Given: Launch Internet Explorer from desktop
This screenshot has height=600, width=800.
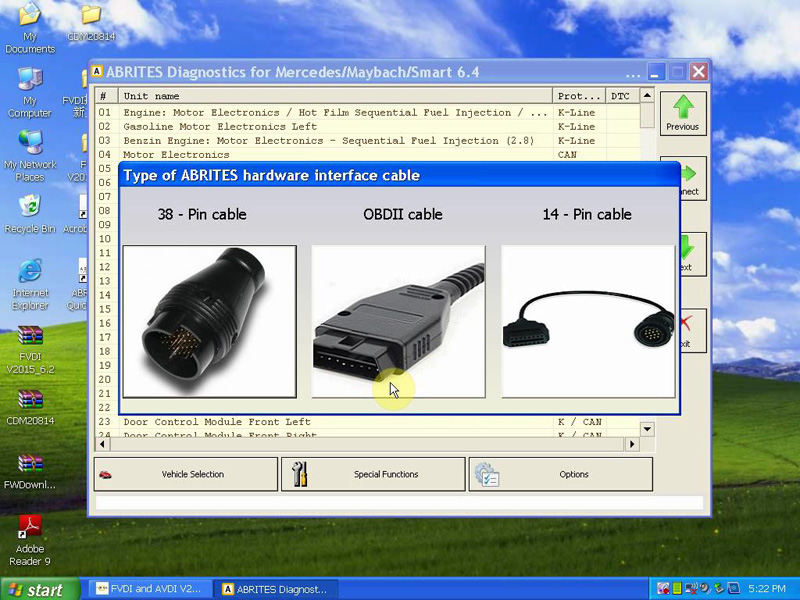Looking at the screenshot, I should [30, 282].
